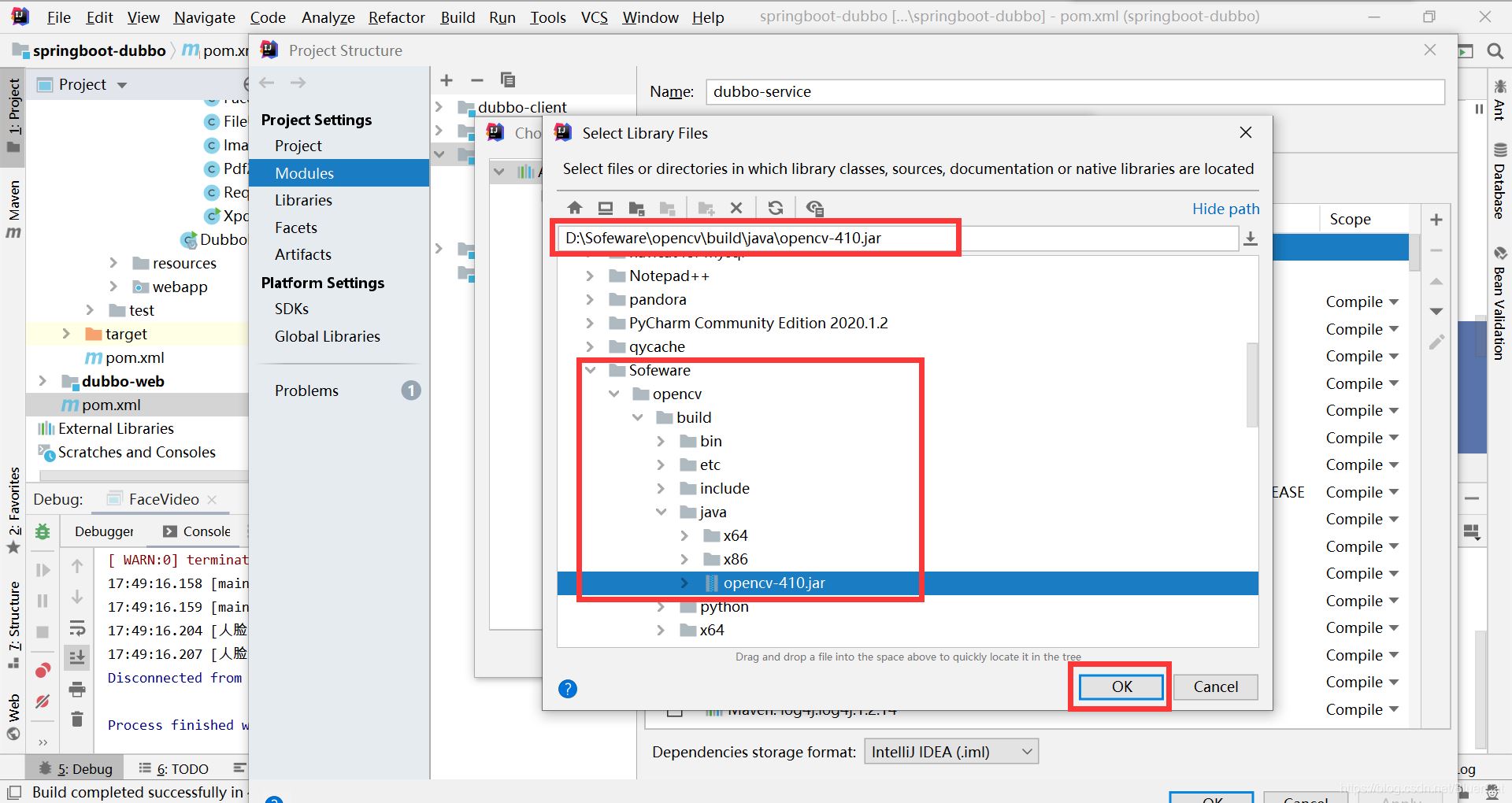The width and height of the screenshot is (1512, 803).
Task: Click the Project directory folder icon
Action: click(x=636, y=208)
